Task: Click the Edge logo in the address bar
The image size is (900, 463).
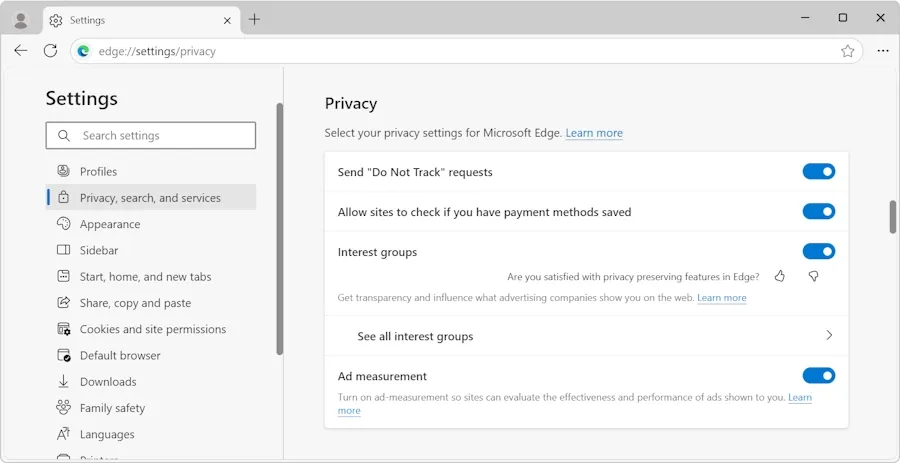Action: point(84,51)
